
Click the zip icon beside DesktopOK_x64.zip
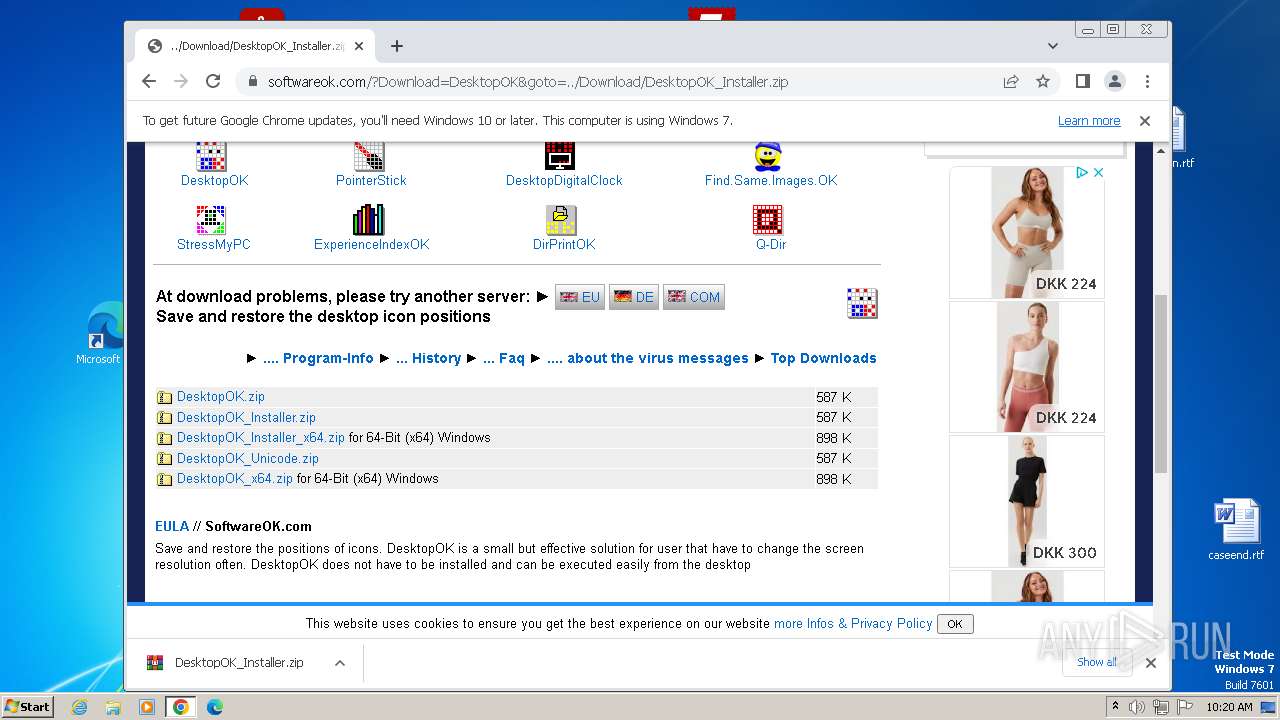(x=165, y=479)
